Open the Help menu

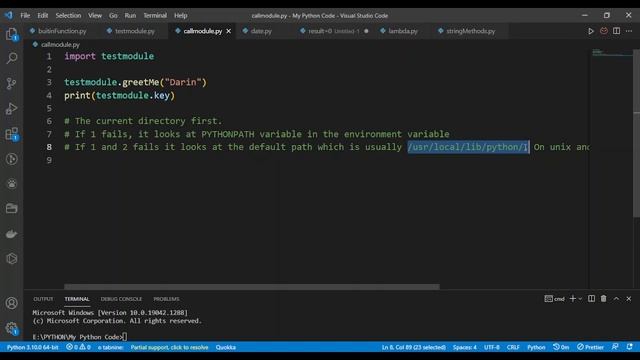(x=180, y=16)
